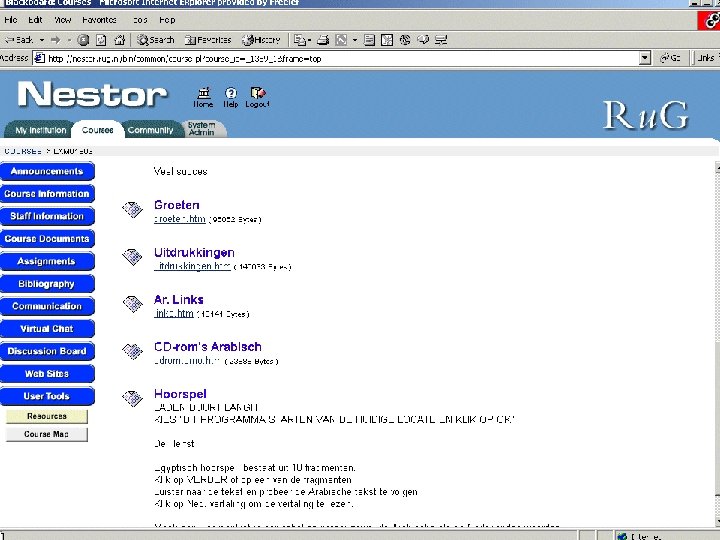Open the Favorites toolbar button
Screen dimensions: 720x540
click(208, 40)
